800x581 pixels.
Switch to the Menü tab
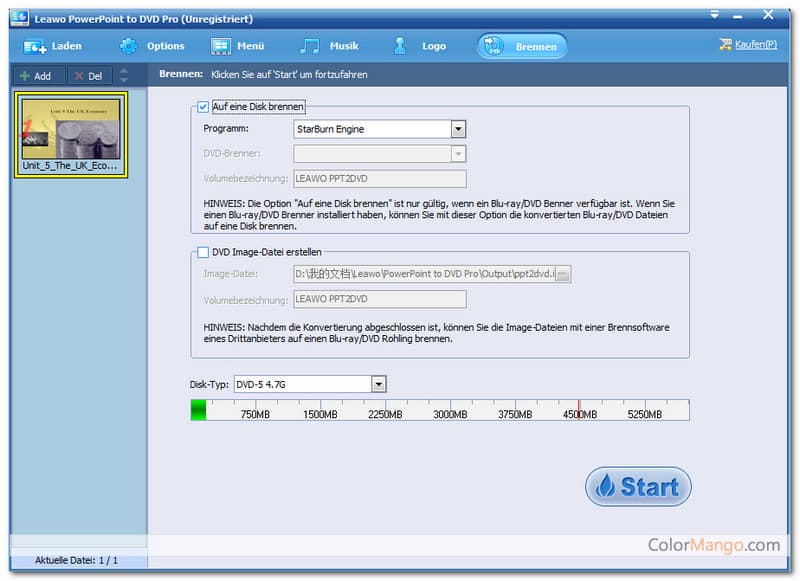click(238, 46)
